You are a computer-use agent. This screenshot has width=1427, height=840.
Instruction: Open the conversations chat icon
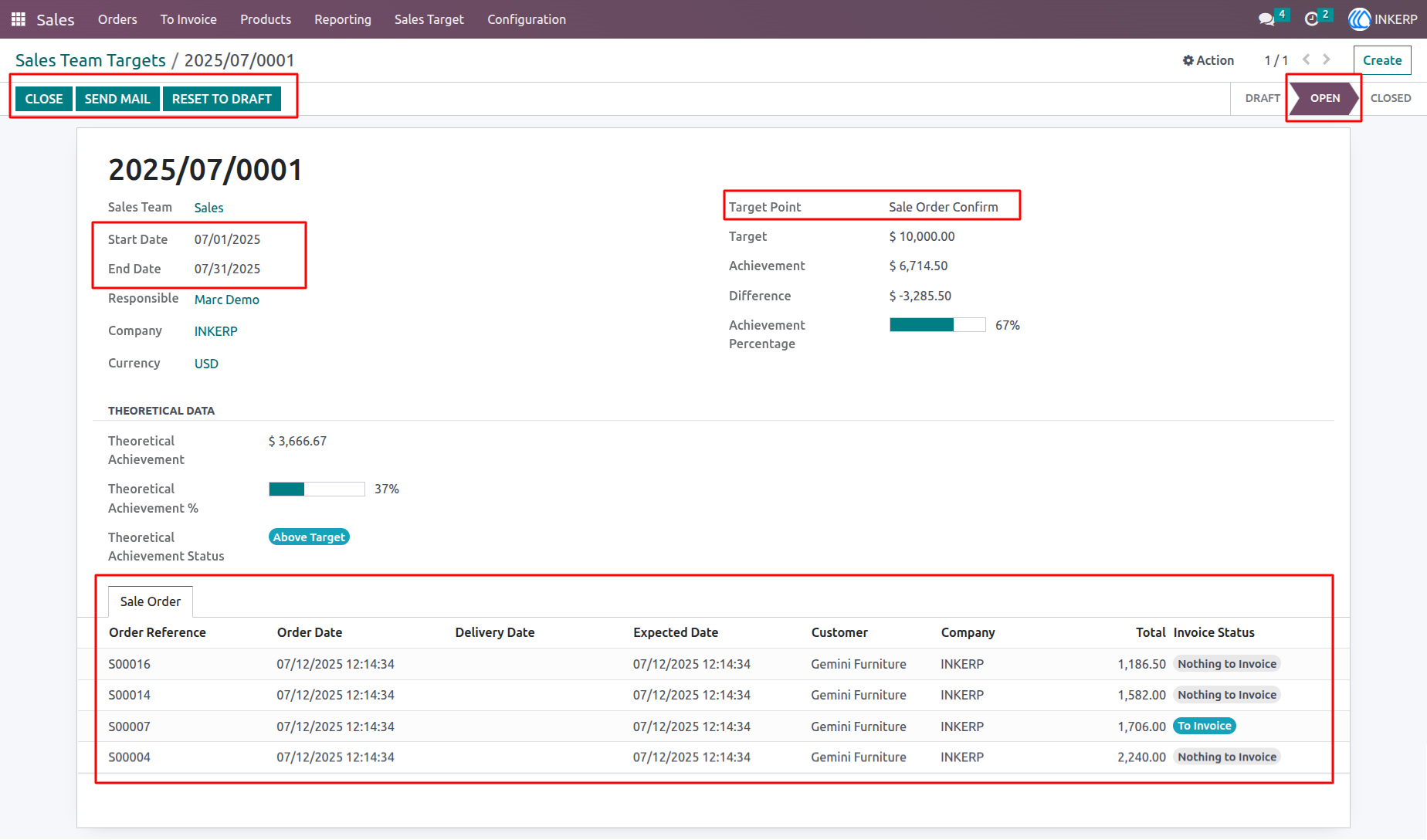[1266, 19]
